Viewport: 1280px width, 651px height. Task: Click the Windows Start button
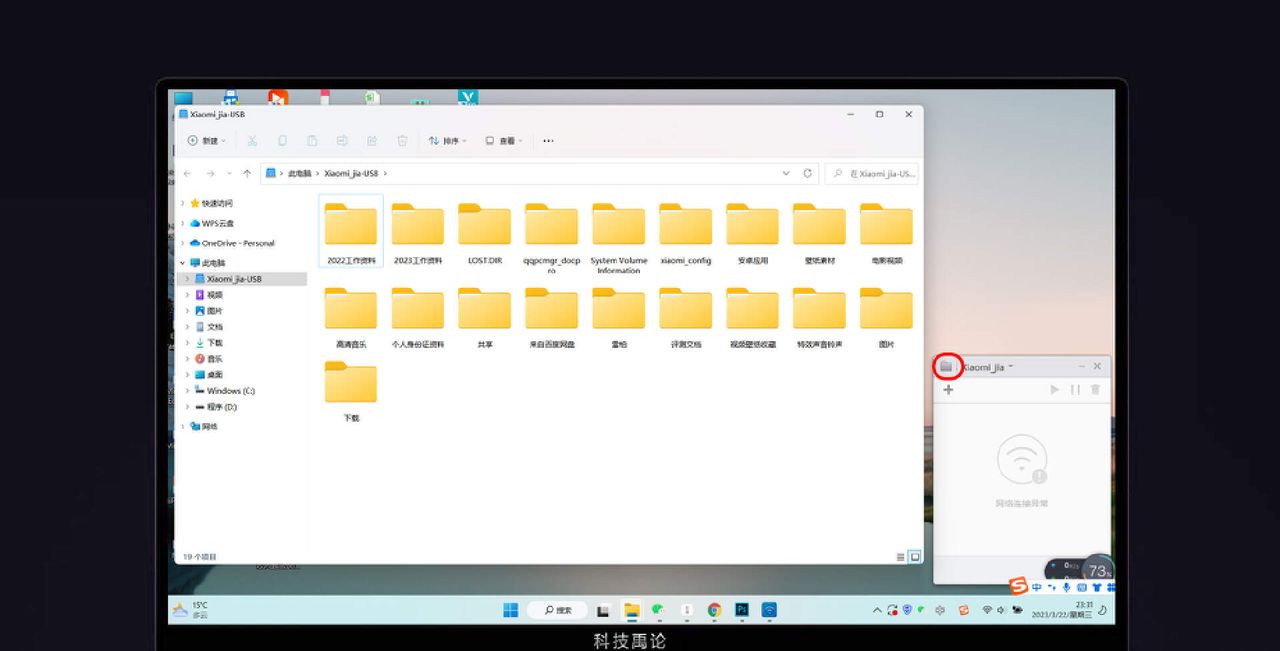(x=511, y=610)
